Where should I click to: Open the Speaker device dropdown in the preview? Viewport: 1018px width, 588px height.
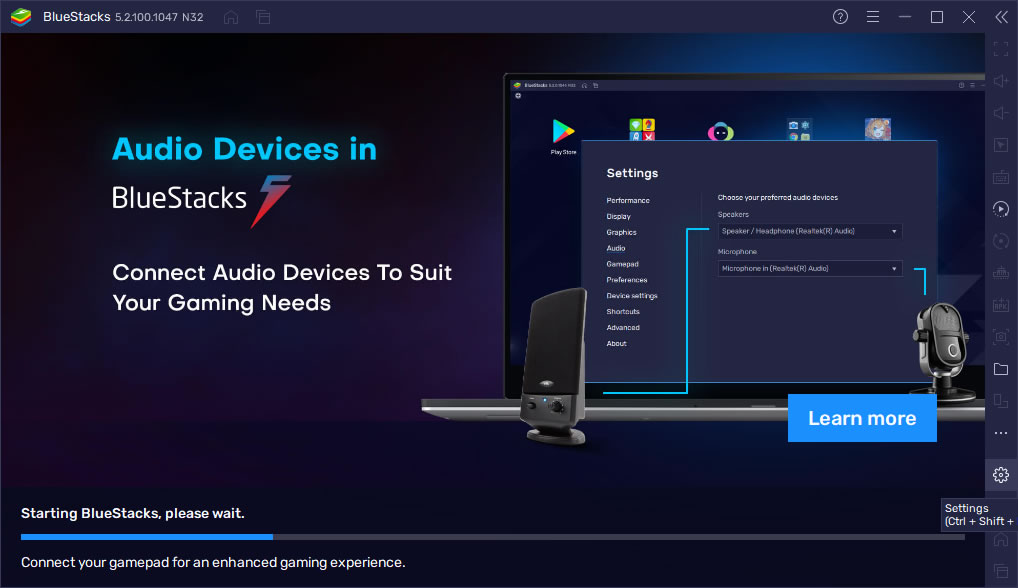(x=809, y=230)
